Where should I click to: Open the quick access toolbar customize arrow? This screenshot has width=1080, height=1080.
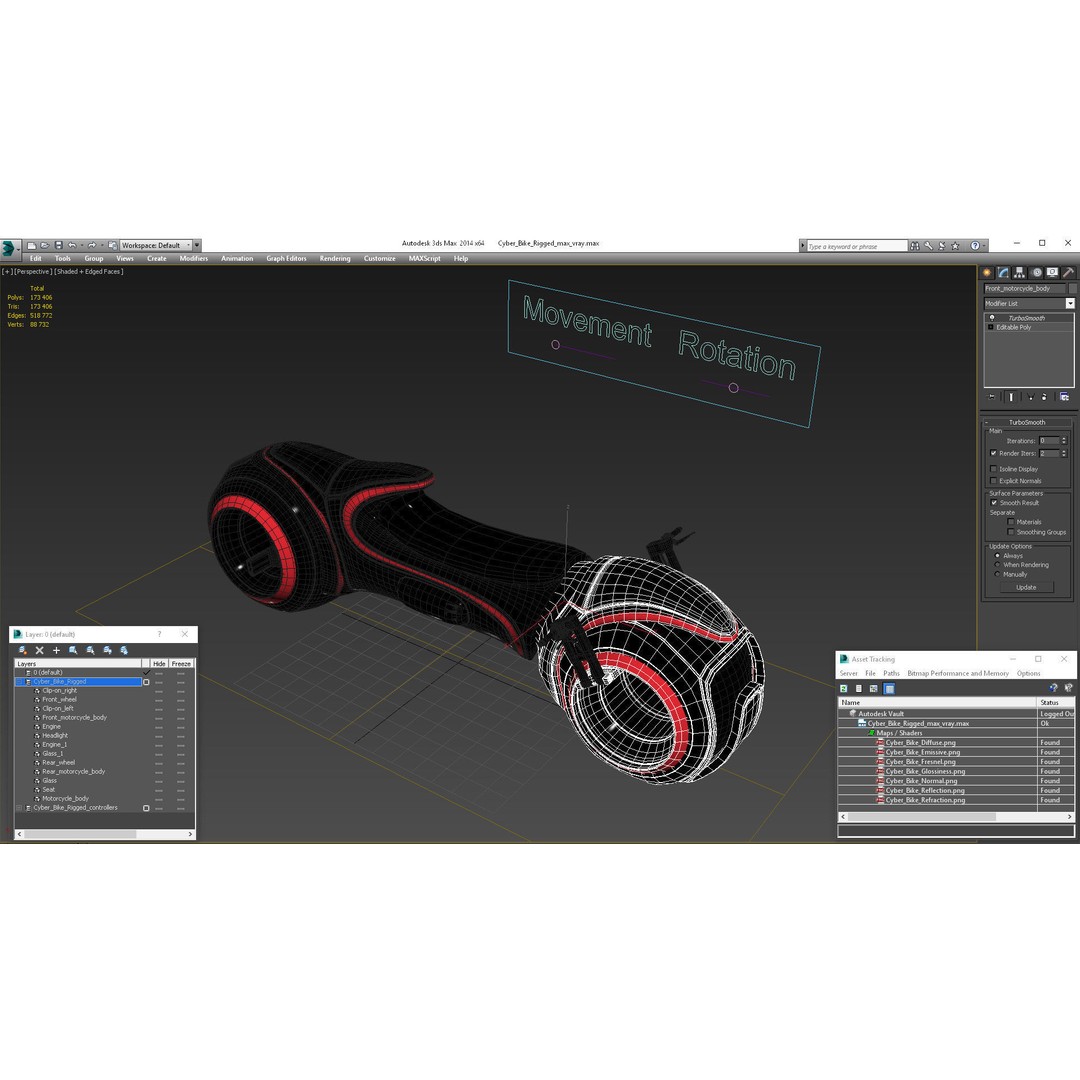pyautogui.click(x=197, y=245)
